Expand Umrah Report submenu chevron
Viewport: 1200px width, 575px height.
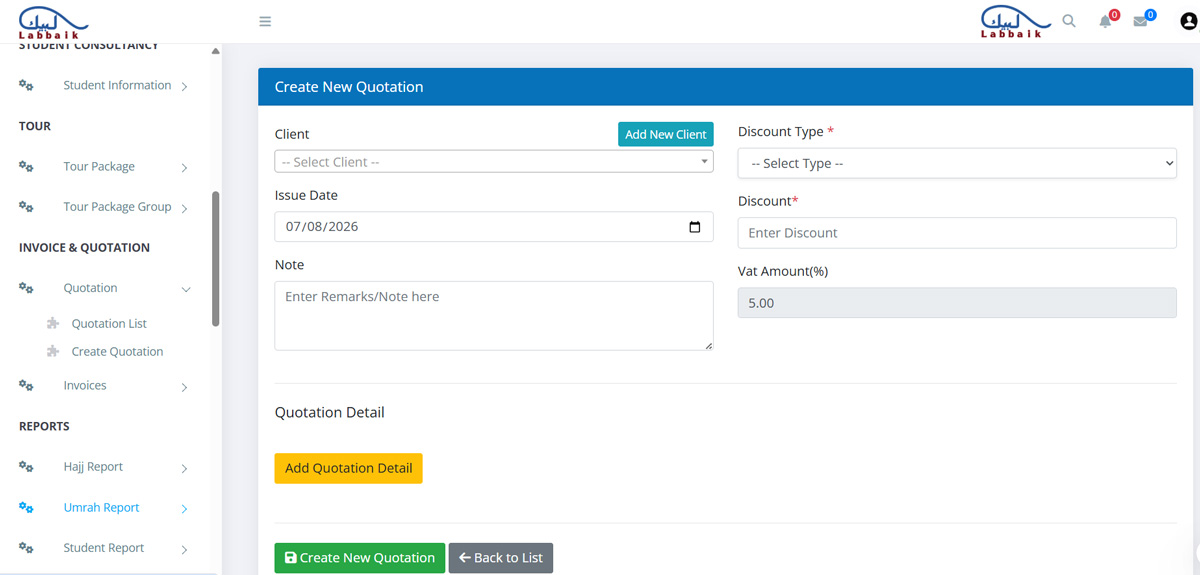point(185,509)
